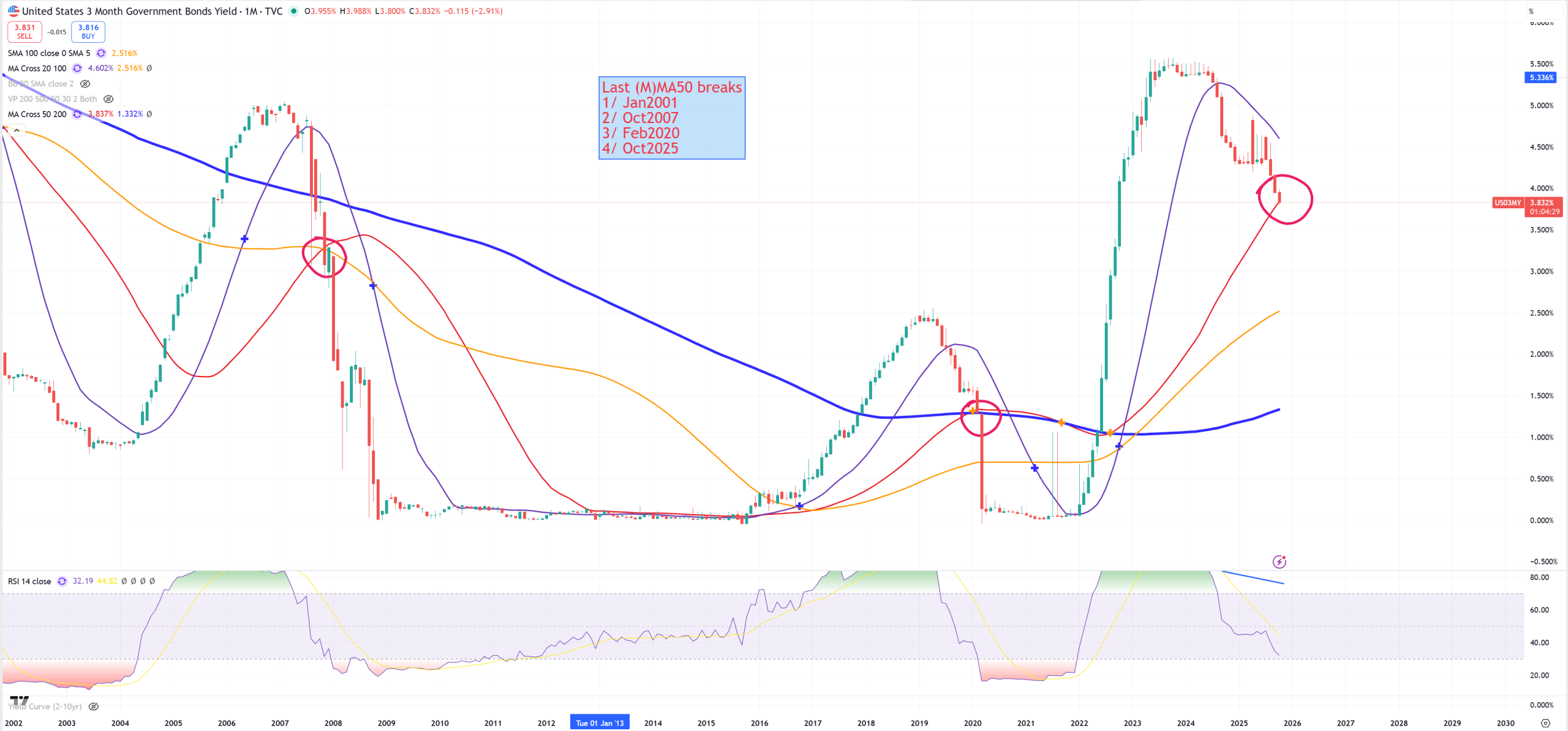1568x731 pixels.
Task: Click the refresh icon beside MA Cross 20 100
Action: (77, 69)
